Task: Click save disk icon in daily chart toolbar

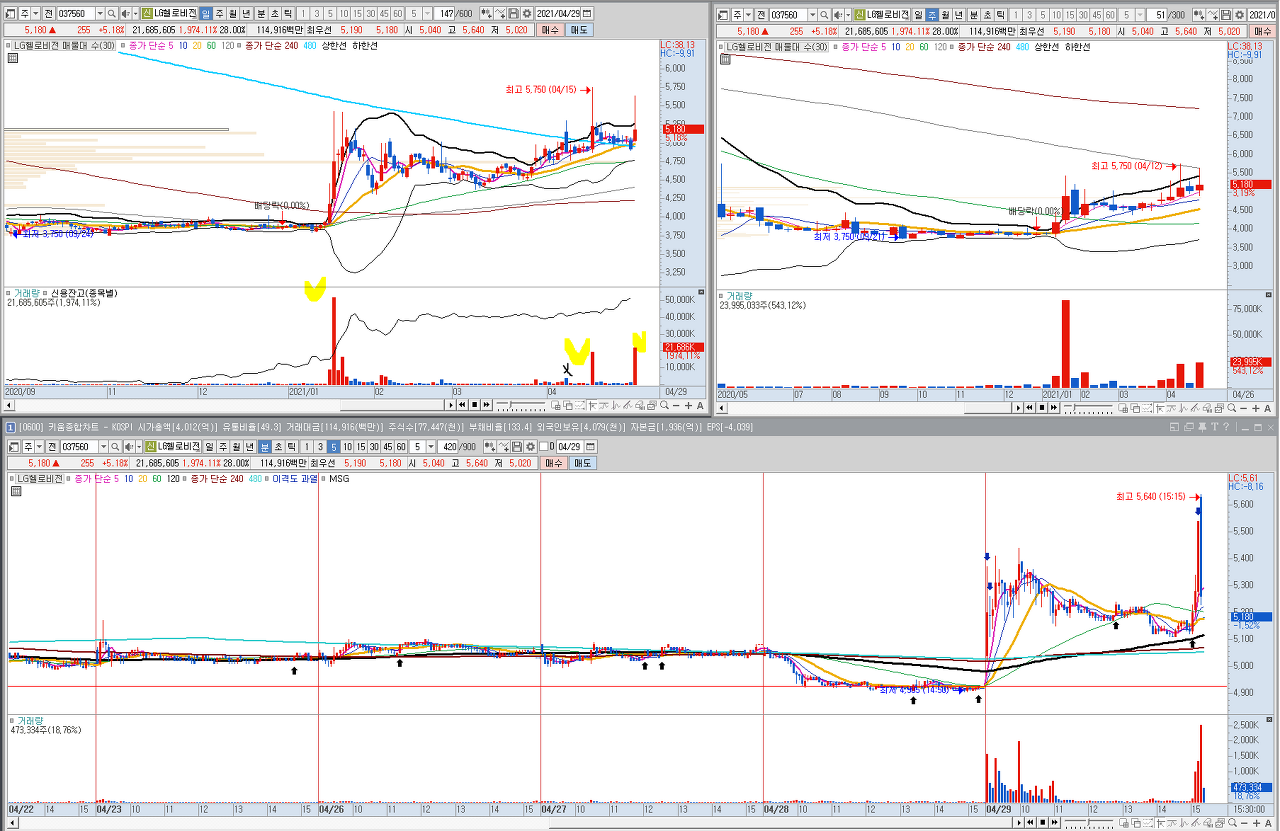Action: point(512,13)
